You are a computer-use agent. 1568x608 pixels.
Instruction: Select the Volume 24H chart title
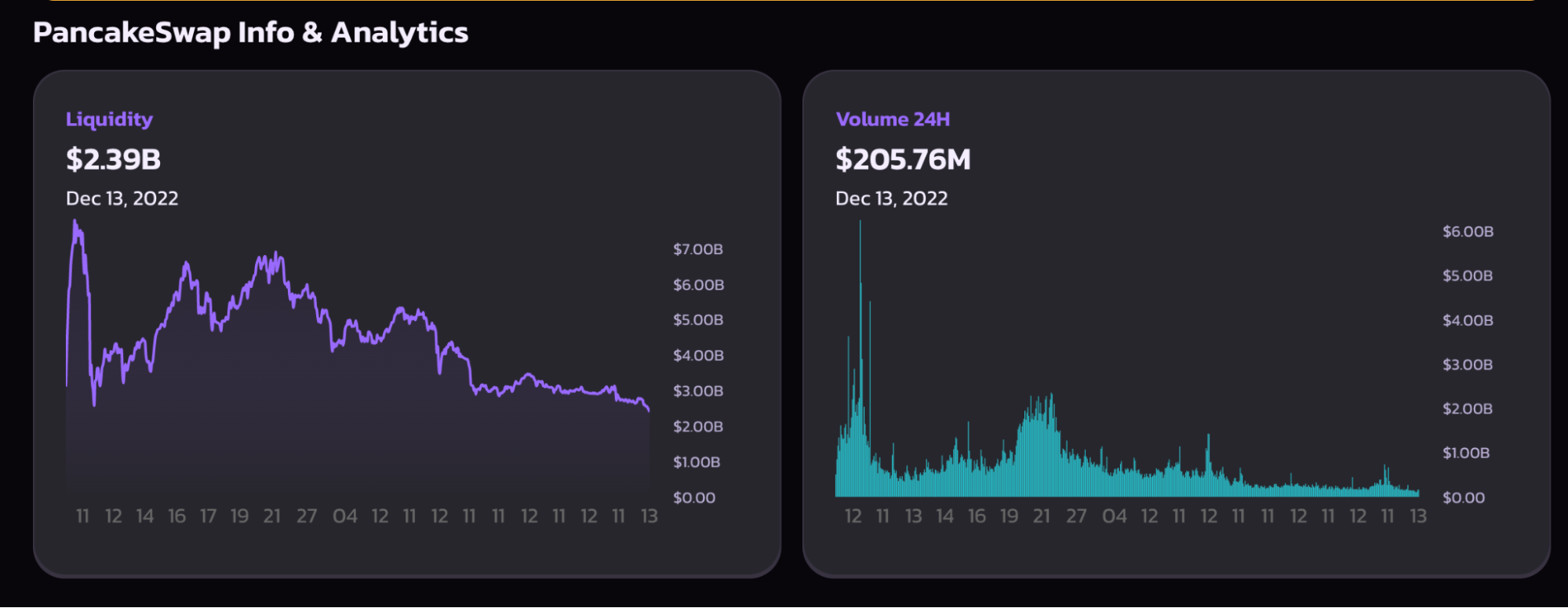893,119
